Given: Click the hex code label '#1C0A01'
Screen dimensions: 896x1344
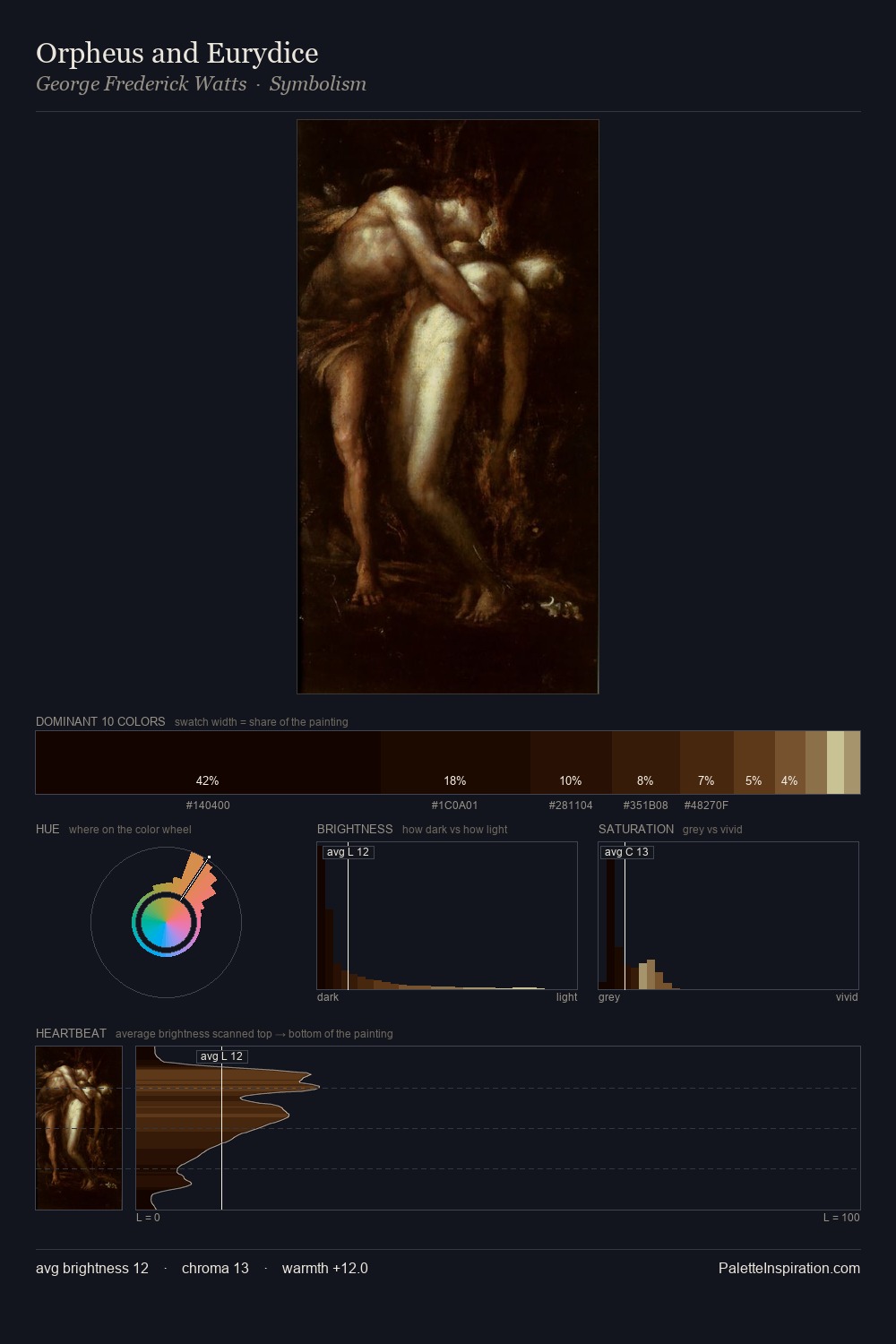Looking at the screenshot, I should 455,806.
